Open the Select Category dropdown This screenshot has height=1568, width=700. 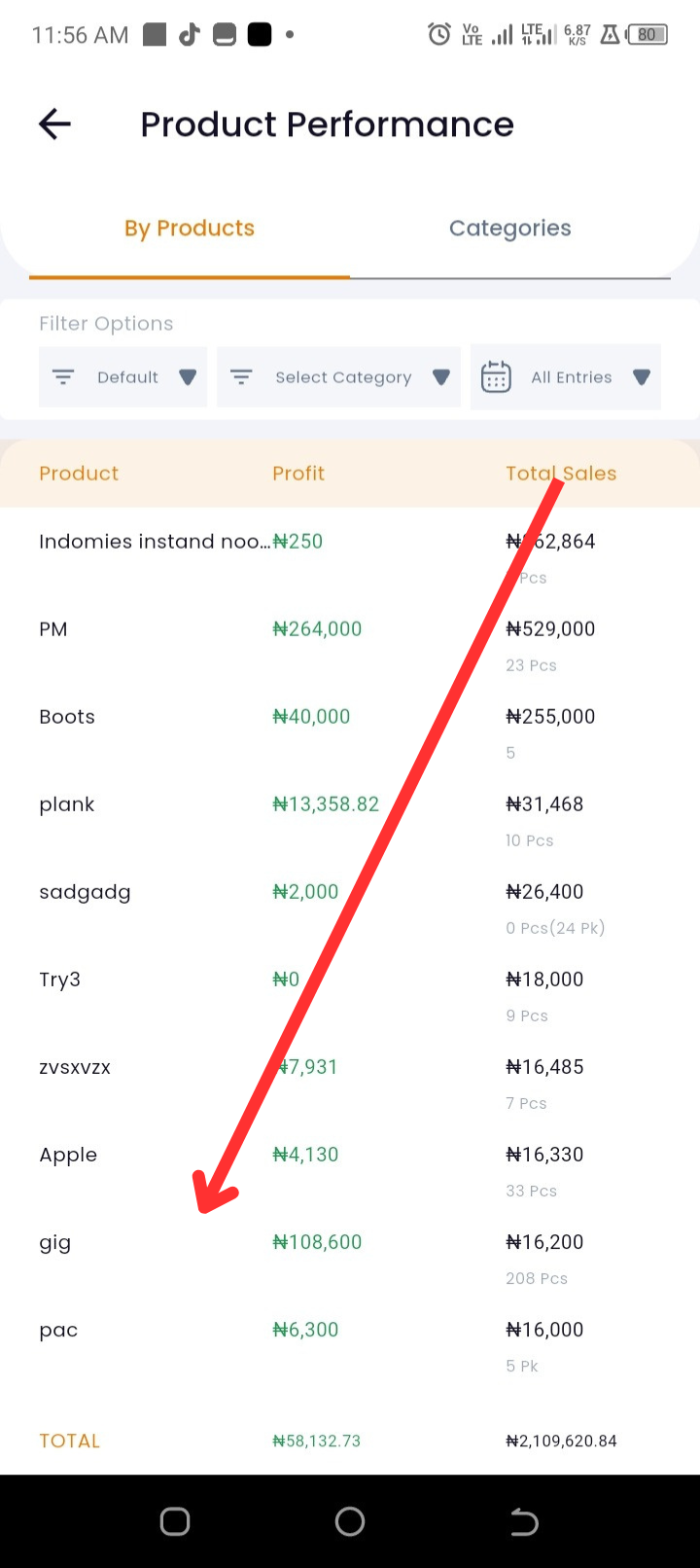pyautogui.click(x=338, y=376)
